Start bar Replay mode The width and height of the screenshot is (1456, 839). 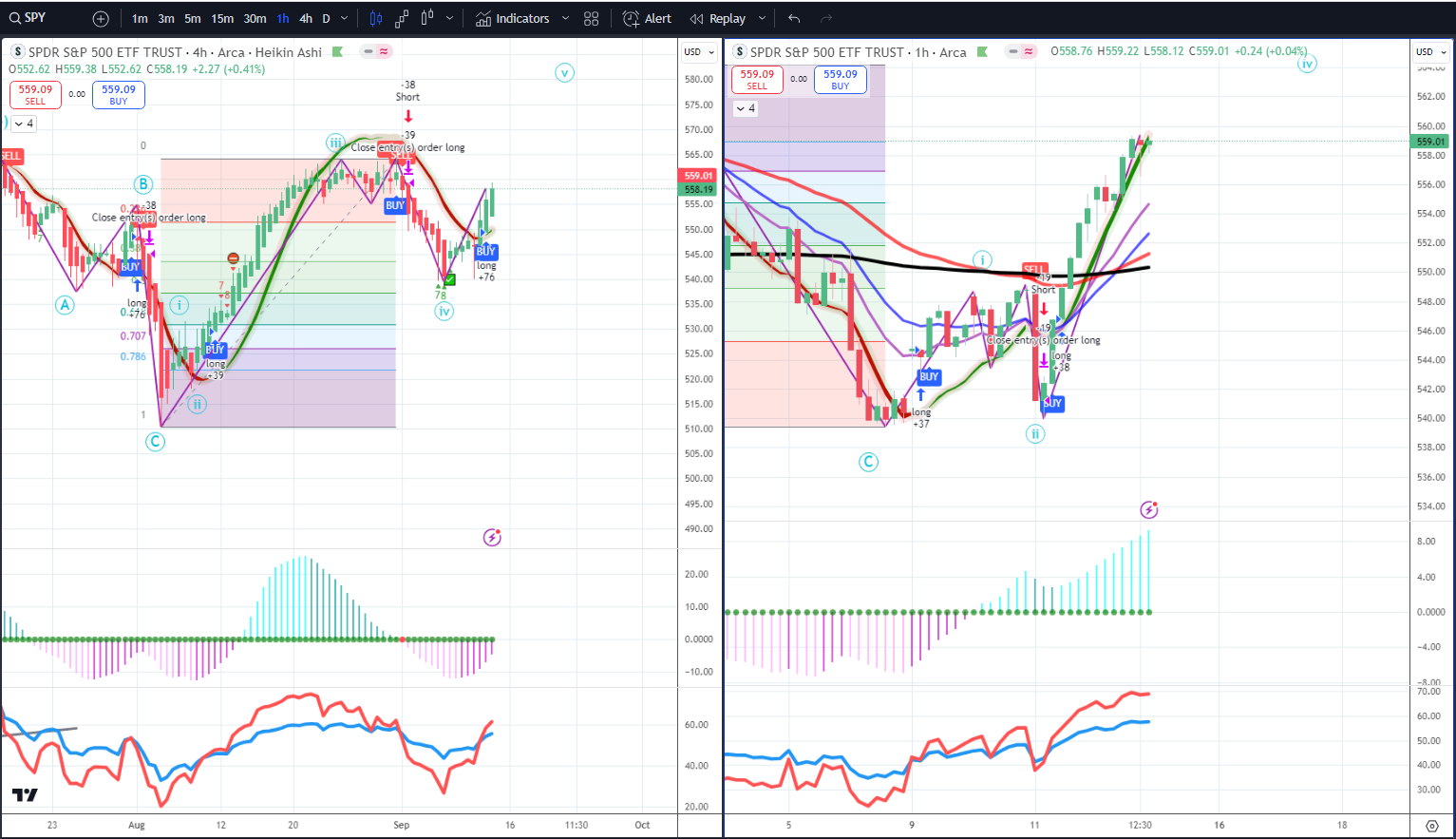(x=718, y=18)
